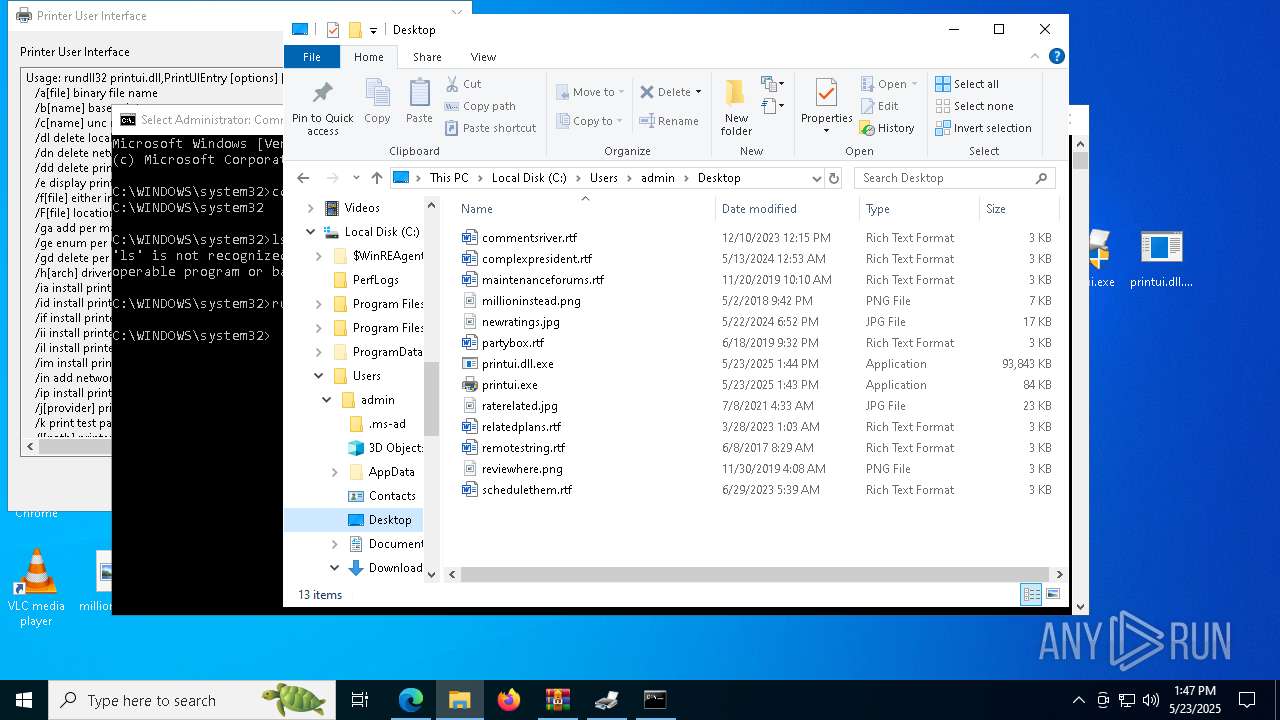Click Cut in Clipboard group
This screenshot has width=1280, height=720.
coord(463,84)
